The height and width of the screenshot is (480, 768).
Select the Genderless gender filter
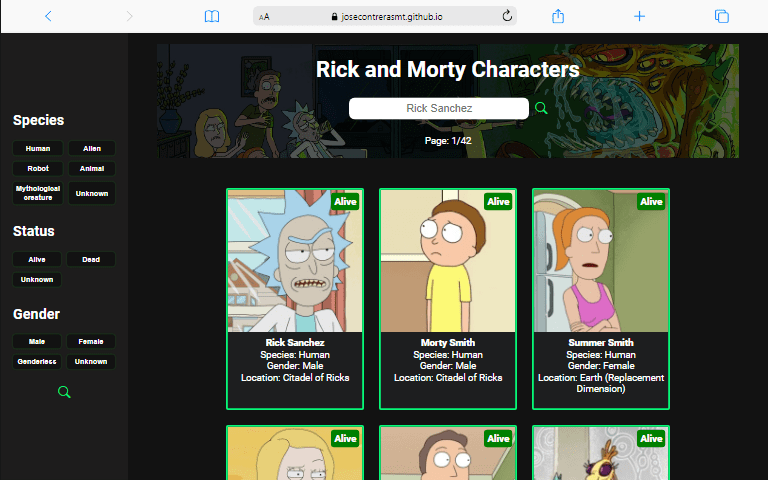[37, 361]
